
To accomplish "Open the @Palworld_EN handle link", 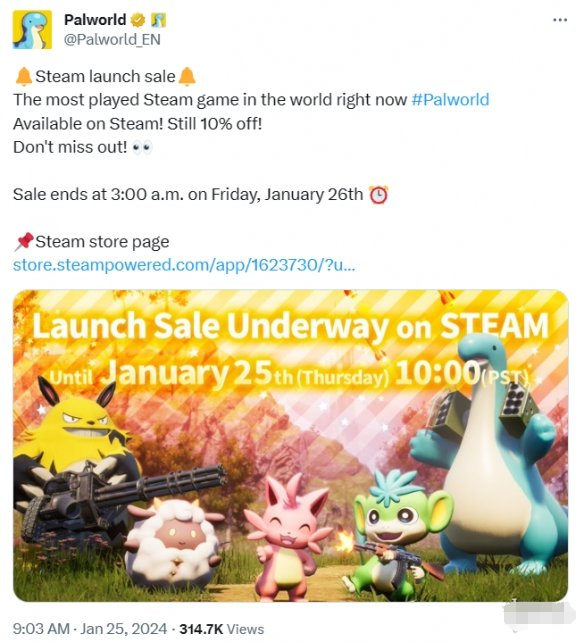I will [112, 40].
